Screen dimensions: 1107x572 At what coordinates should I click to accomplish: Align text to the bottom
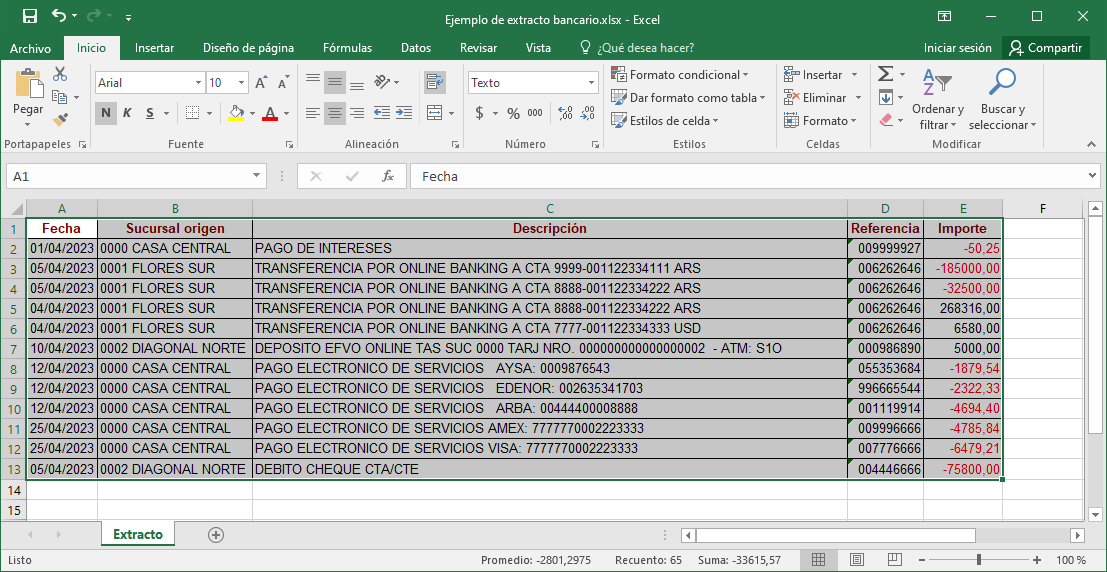(x=357, y=83)
